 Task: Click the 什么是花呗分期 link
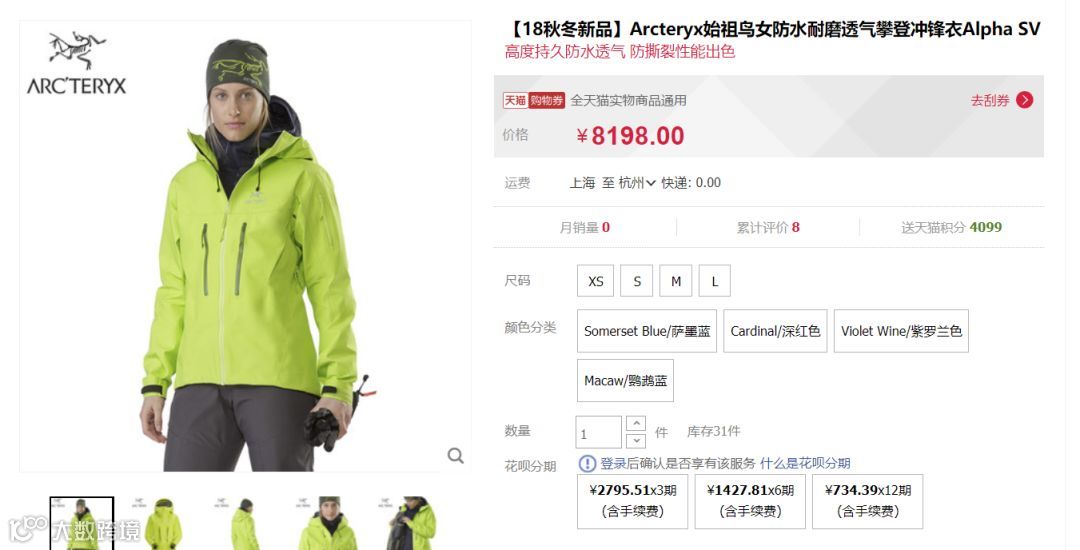(805, 463)
